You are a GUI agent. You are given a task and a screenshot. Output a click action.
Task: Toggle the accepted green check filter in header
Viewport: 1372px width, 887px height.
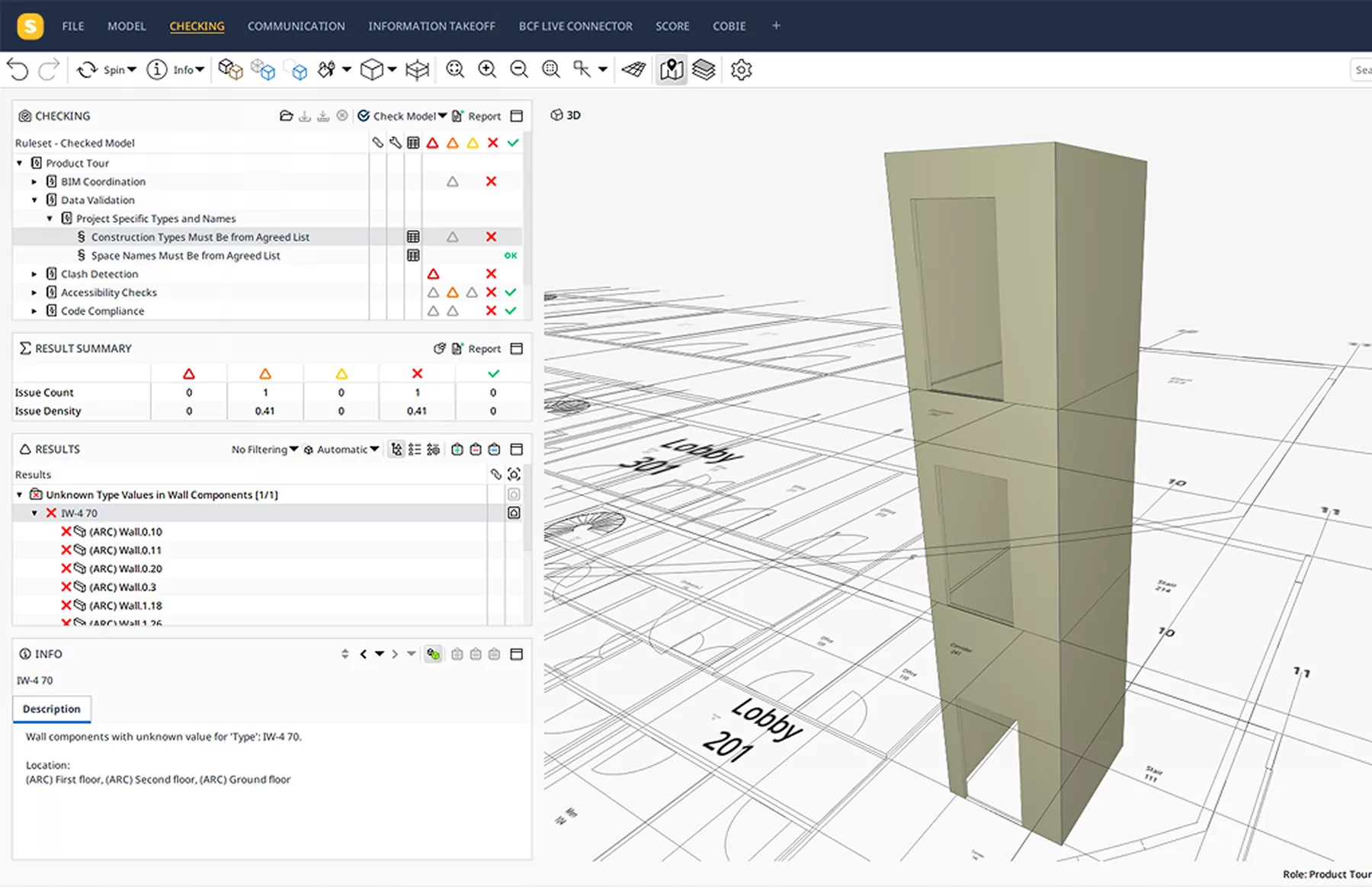[x=513, y=142]
